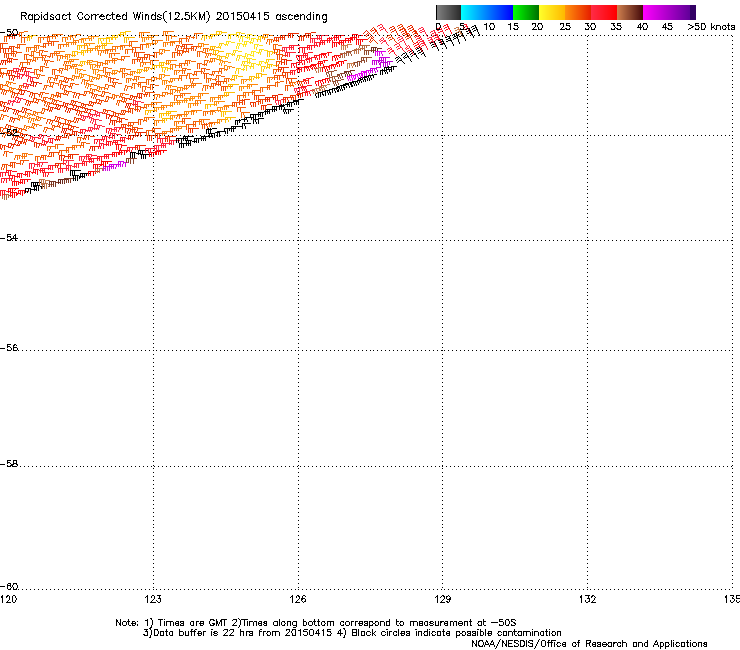Viewport: 740px width, 650px height.
Task: Click latitude label '-60' on the left axis
Action: tap(9, 587)
